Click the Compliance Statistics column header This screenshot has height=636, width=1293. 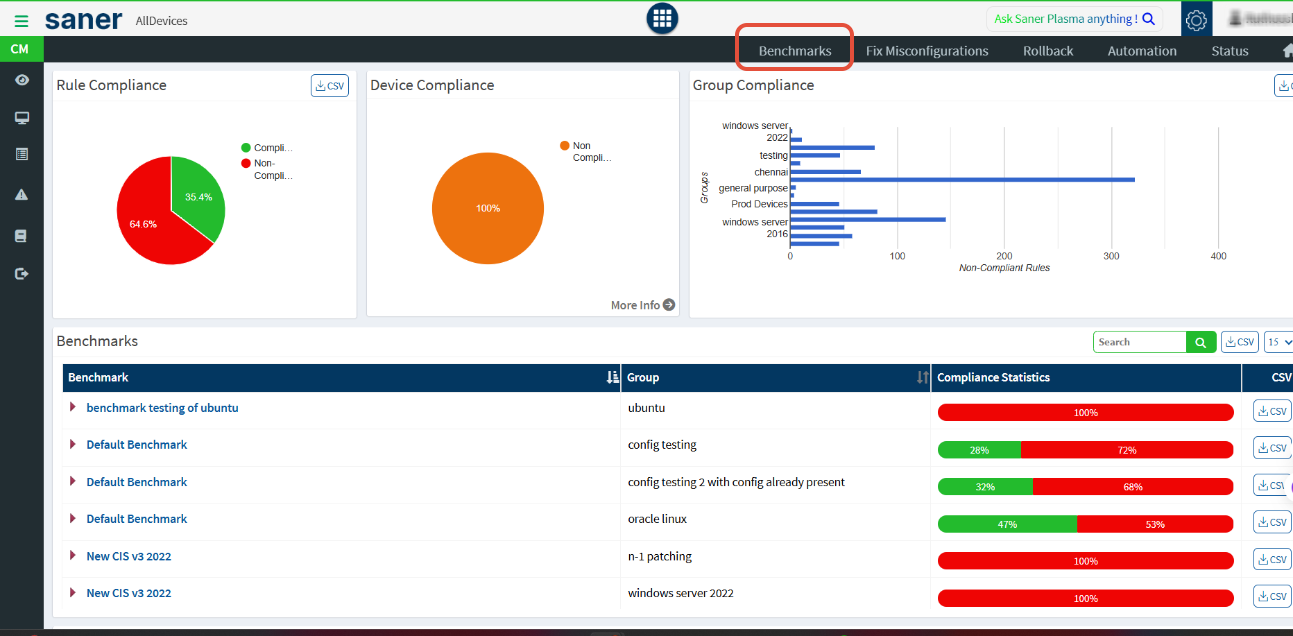1086,377
